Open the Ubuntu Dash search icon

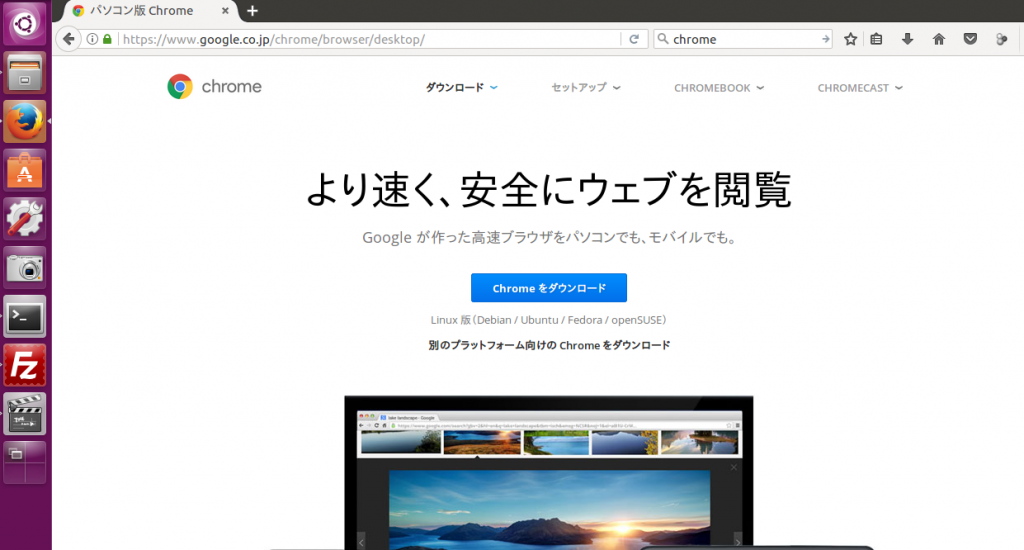(24, 24)
